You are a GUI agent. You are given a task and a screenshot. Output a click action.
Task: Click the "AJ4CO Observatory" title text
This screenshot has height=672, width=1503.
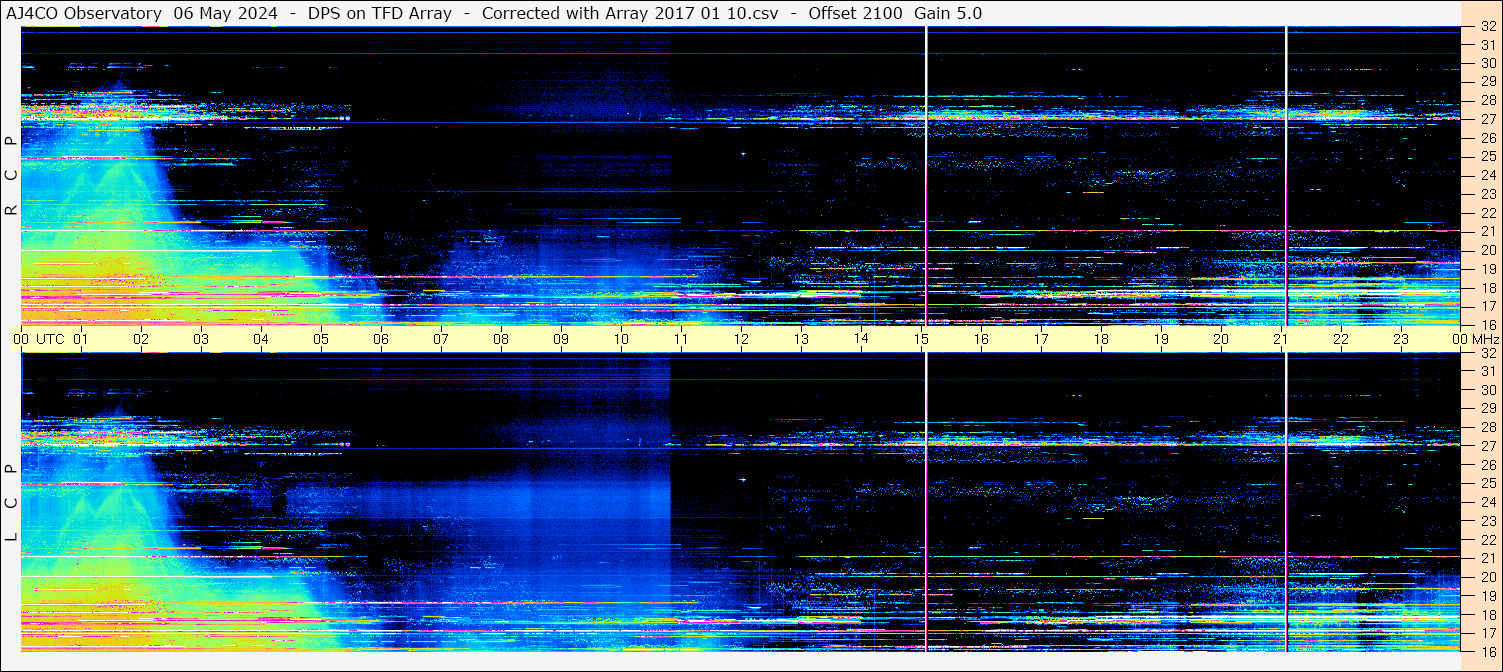pos(84,13)
